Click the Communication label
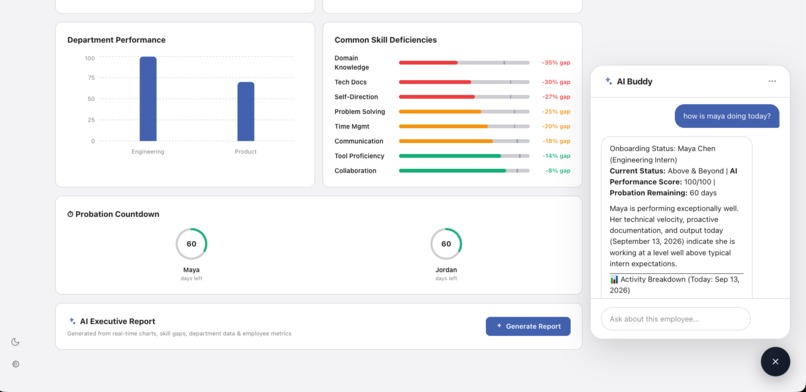The image size is (806, 392). coord(359,141)
